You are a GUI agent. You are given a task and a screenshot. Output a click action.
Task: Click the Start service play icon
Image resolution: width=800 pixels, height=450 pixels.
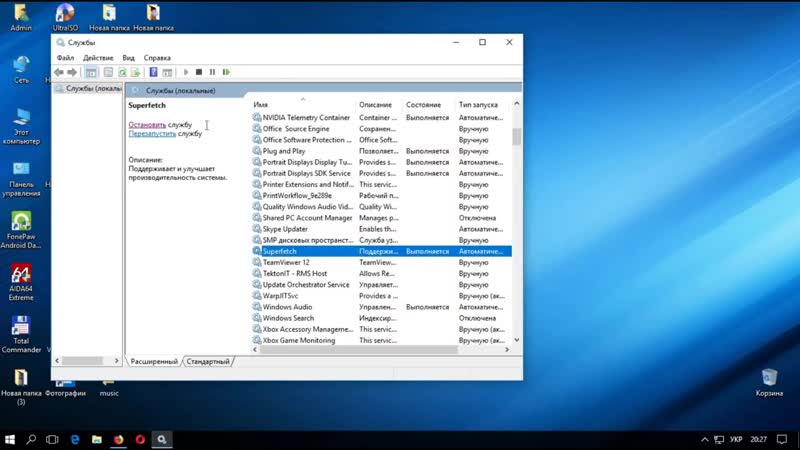point(186,72)
